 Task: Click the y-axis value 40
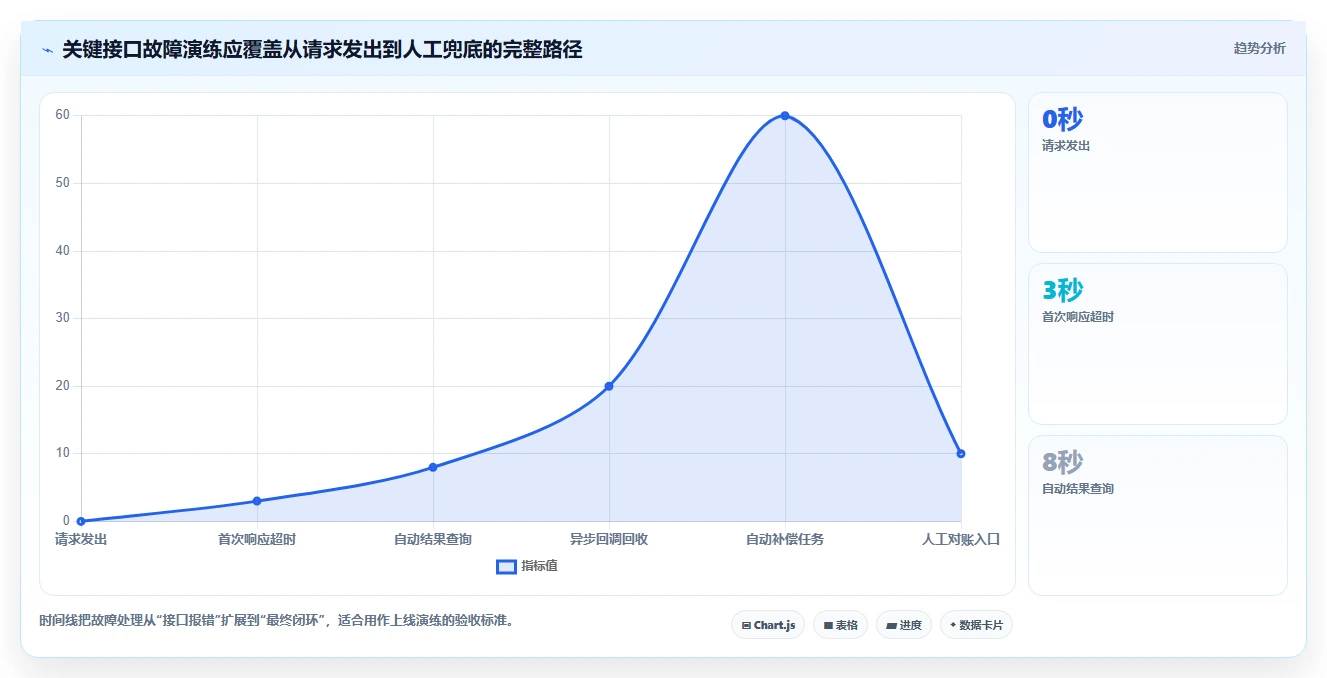[x=62, y=250]
